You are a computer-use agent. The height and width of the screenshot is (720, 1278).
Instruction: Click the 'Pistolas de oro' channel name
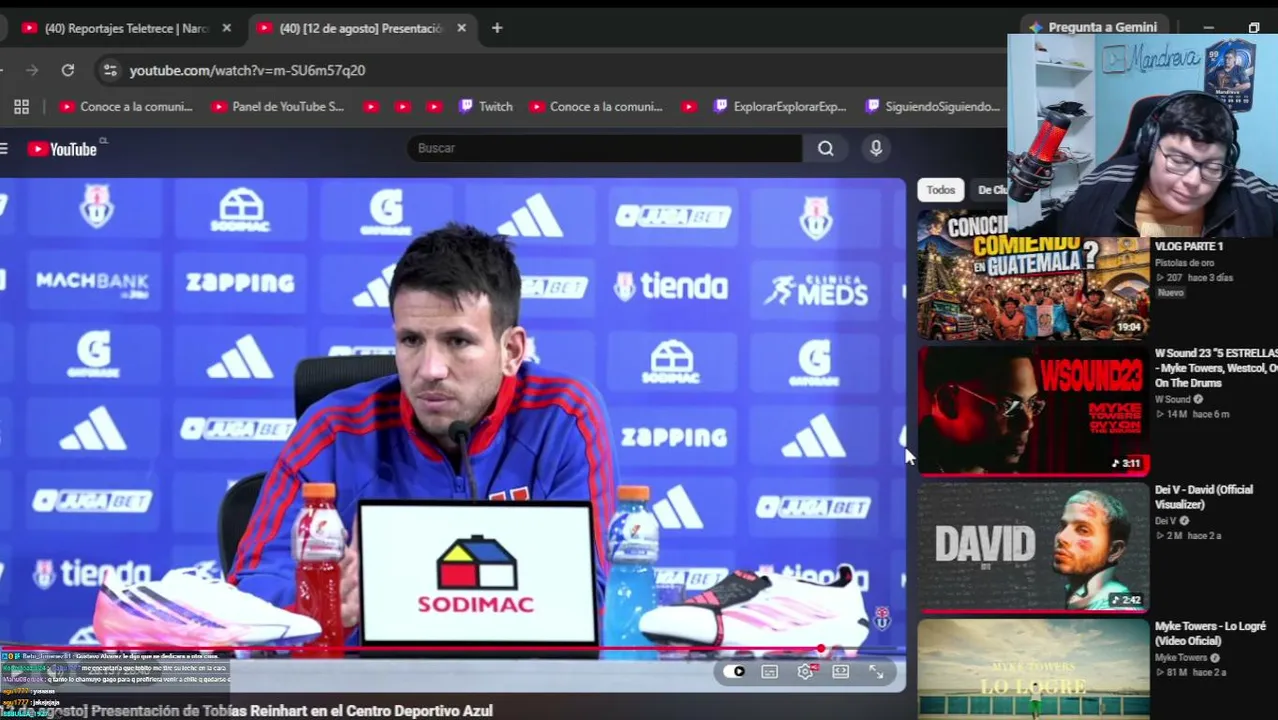(1185, 263)
